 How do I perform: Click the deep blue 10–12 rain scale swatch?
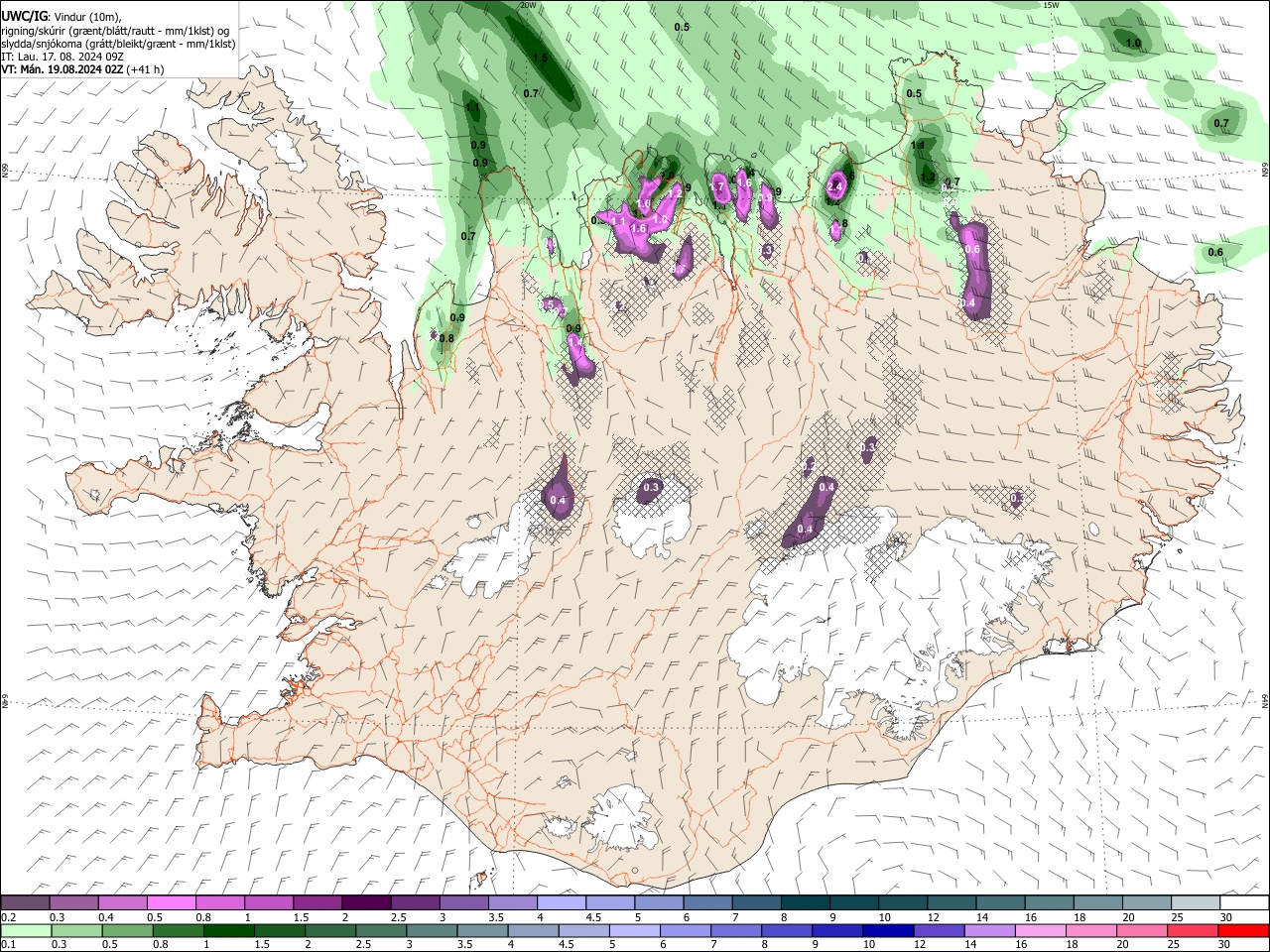pos(888,930)
